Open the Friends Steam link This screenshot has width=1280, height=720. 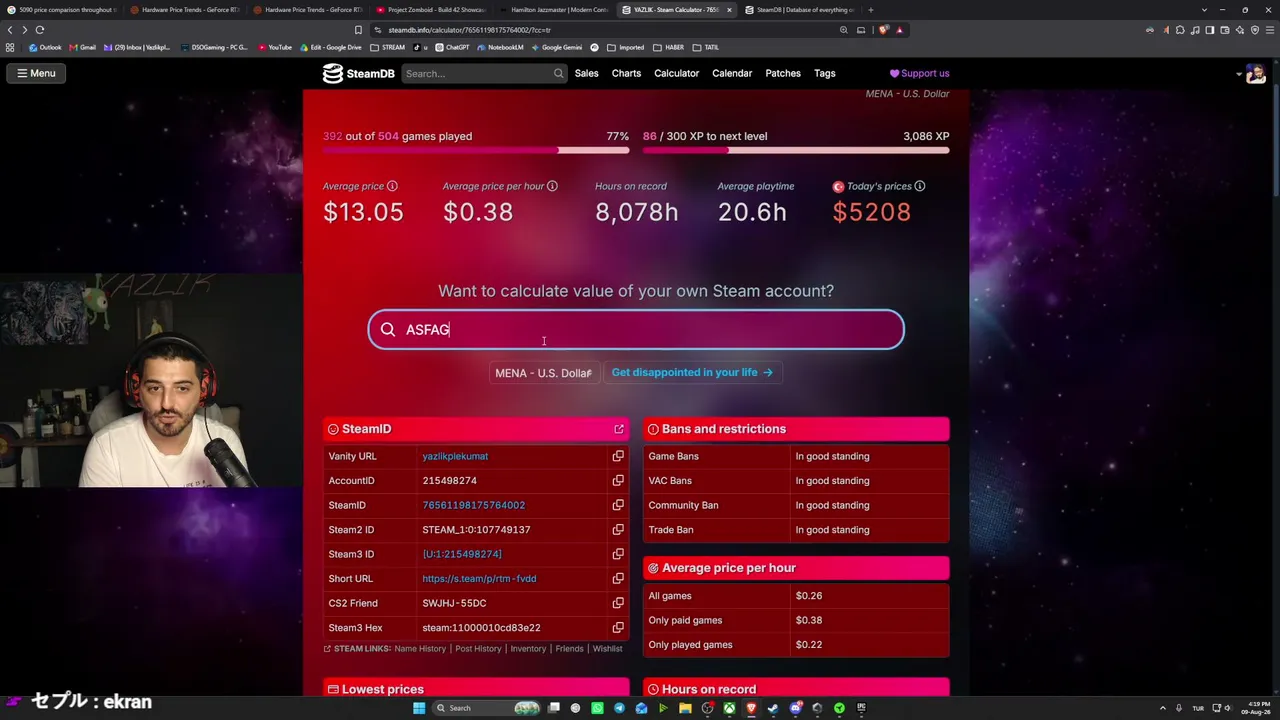coord(569,649)
